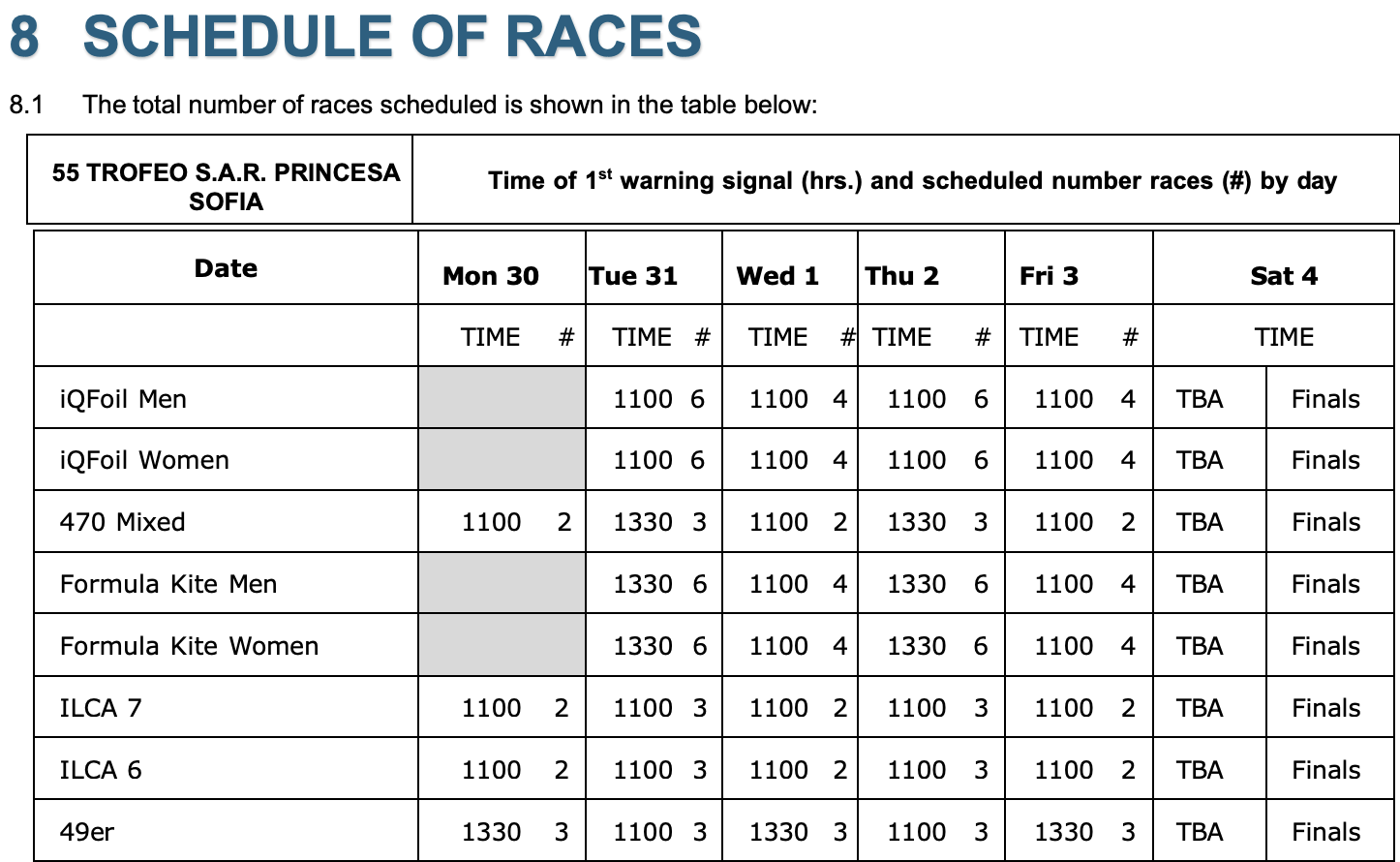1400x862 pixels.
Task: Select the Fri 3 column header
Action: pos(1049,276)
